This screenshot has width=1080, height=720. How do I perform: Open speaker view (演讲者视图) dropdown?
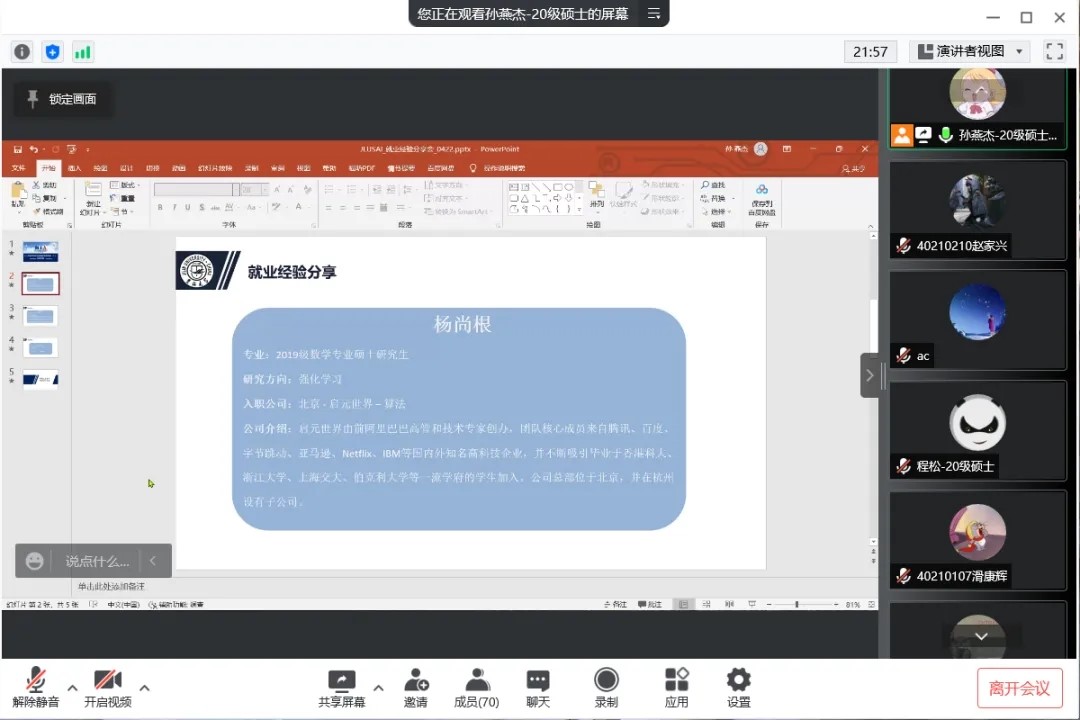pyautogui.click(x=969, y=51)
